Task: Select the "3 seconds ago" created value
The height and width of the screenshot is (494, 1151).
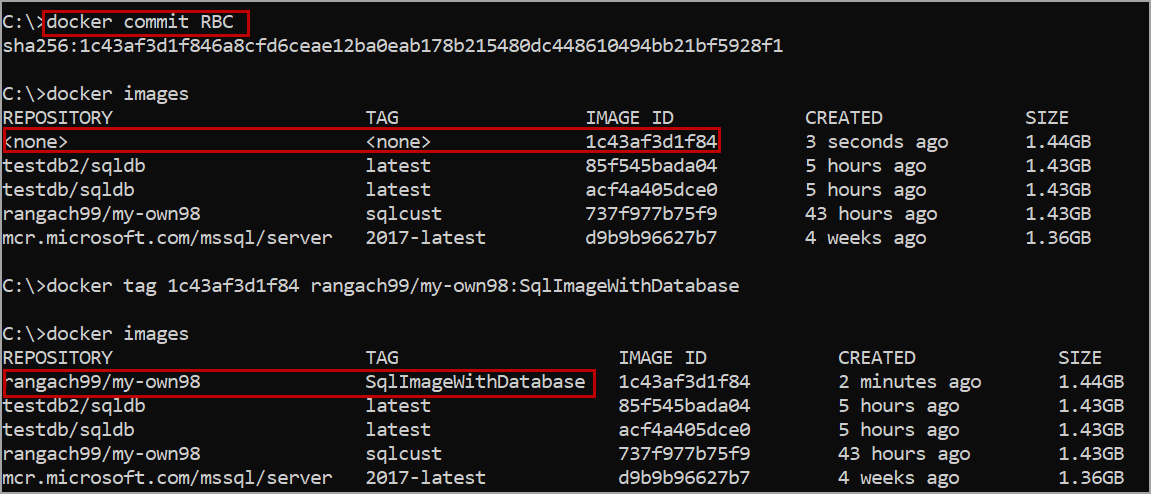Action: pos(876,142)
